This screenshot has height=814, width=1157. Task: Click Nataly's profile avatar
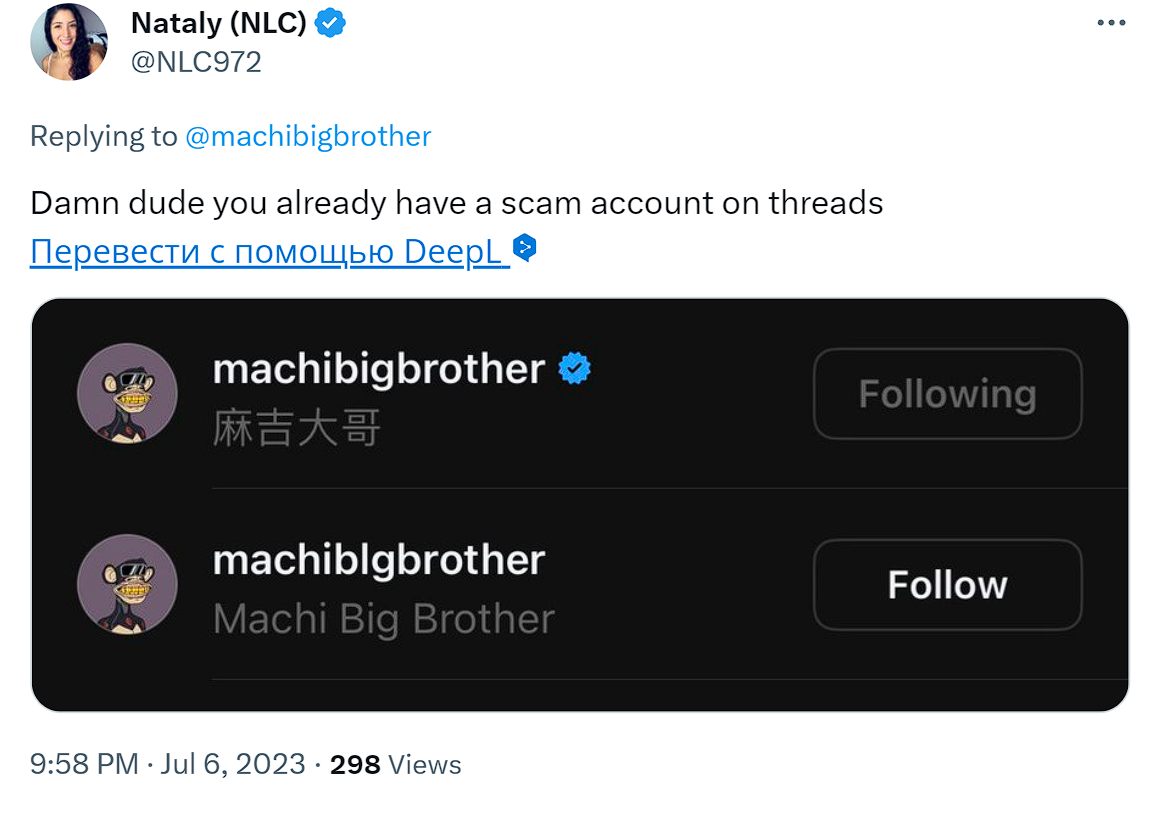click(x=68, y=42)
